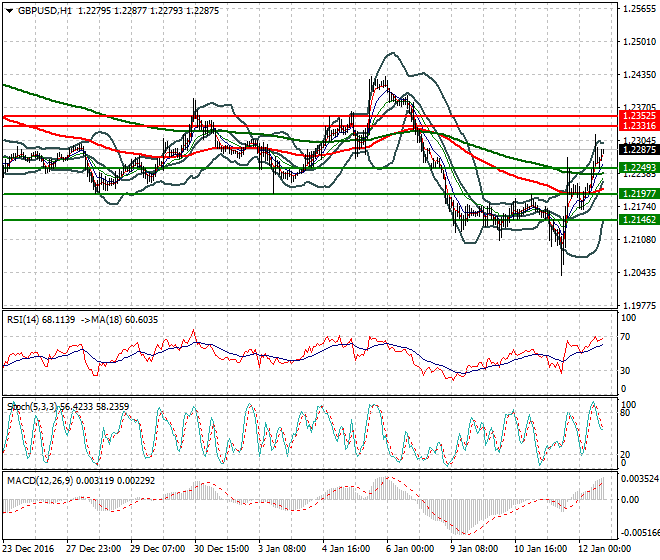660x560 pixels.
Task: Select the 30 Dec 15:00 time label
Action: click(x=221, y=549)
